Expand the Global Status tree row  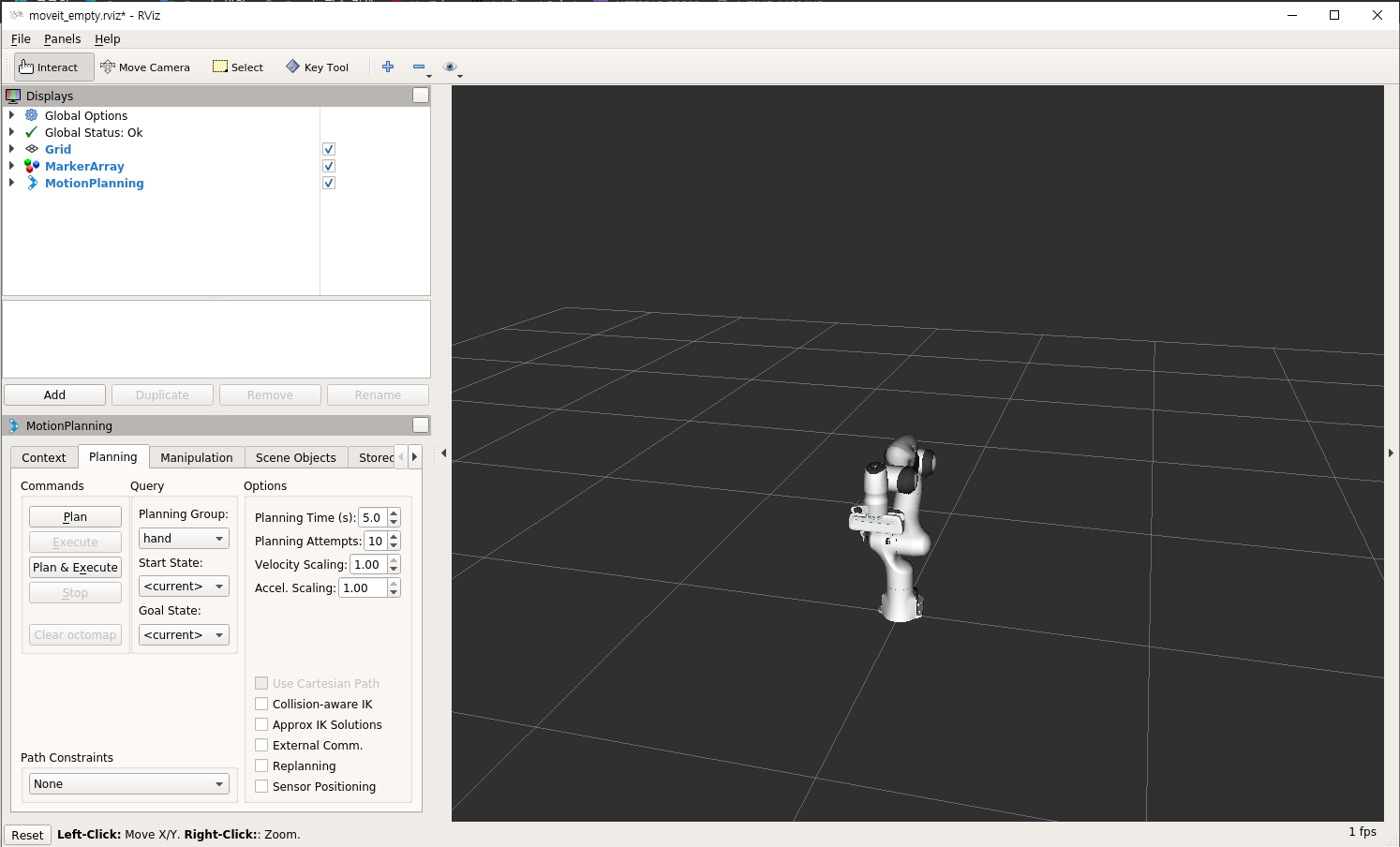11,132
